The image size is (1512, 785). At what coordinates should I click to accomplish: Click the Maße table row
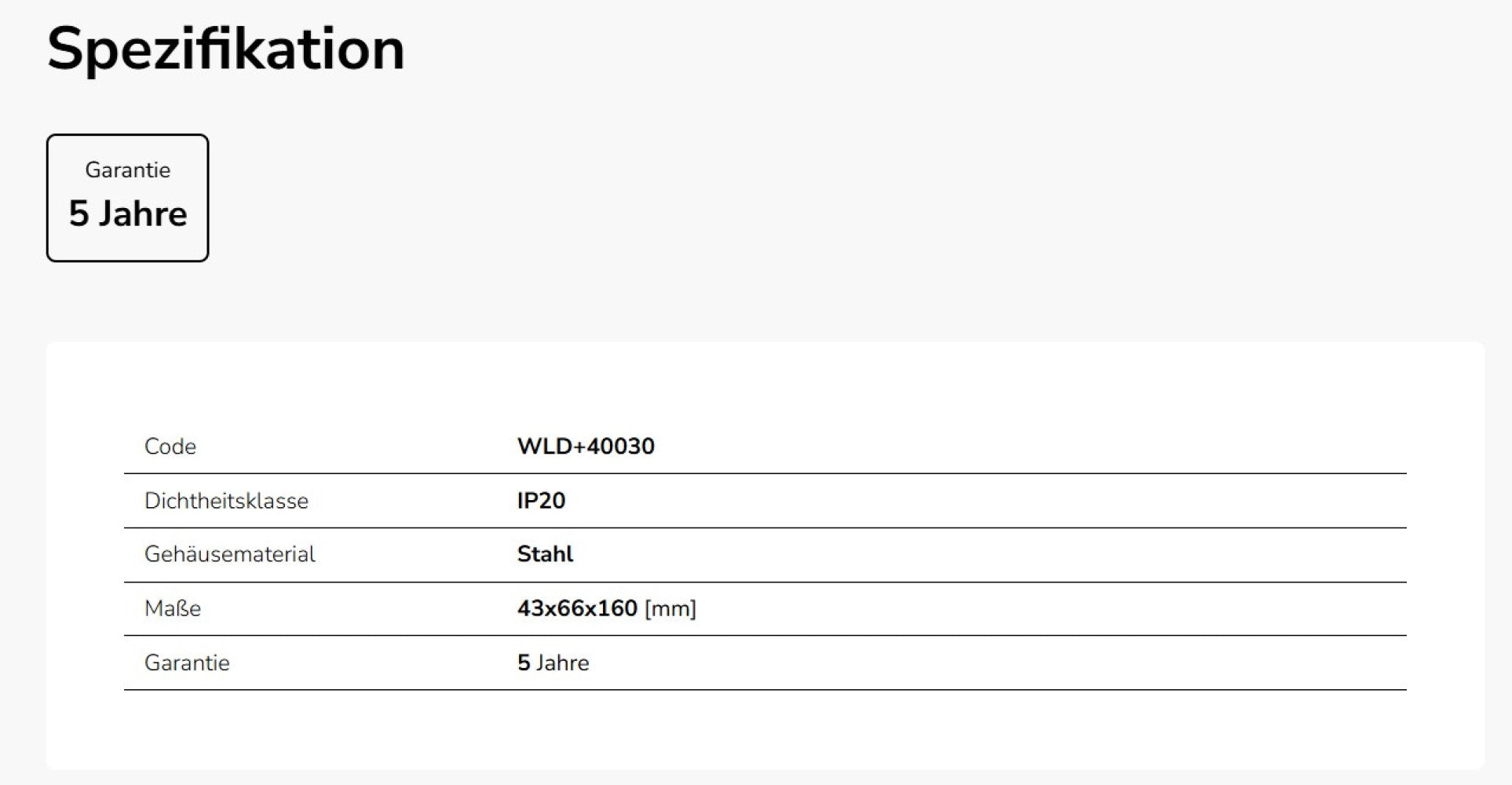click(x=765, y=609)
